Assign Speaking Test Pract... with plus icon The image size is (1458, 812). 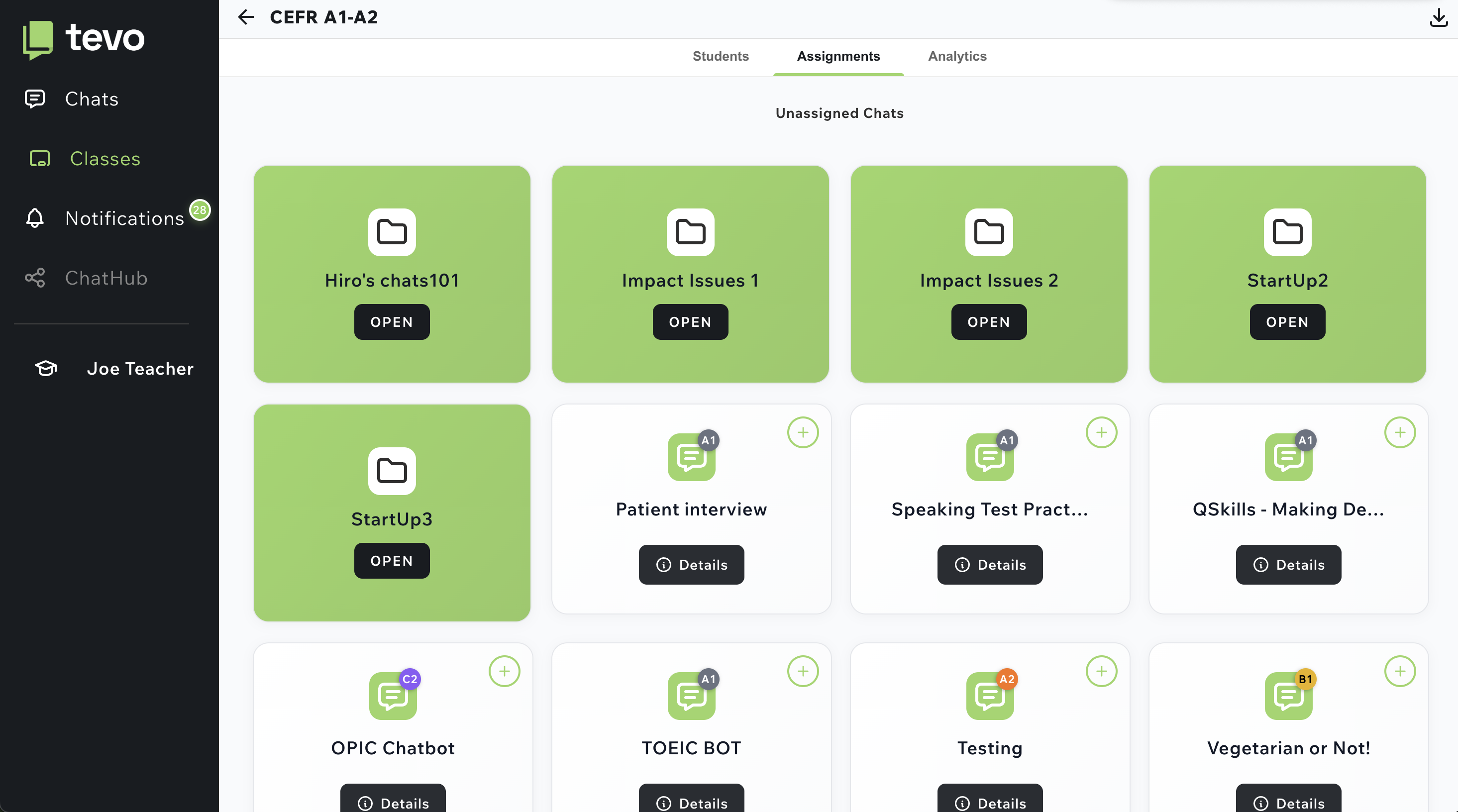tap(1101, 432)
